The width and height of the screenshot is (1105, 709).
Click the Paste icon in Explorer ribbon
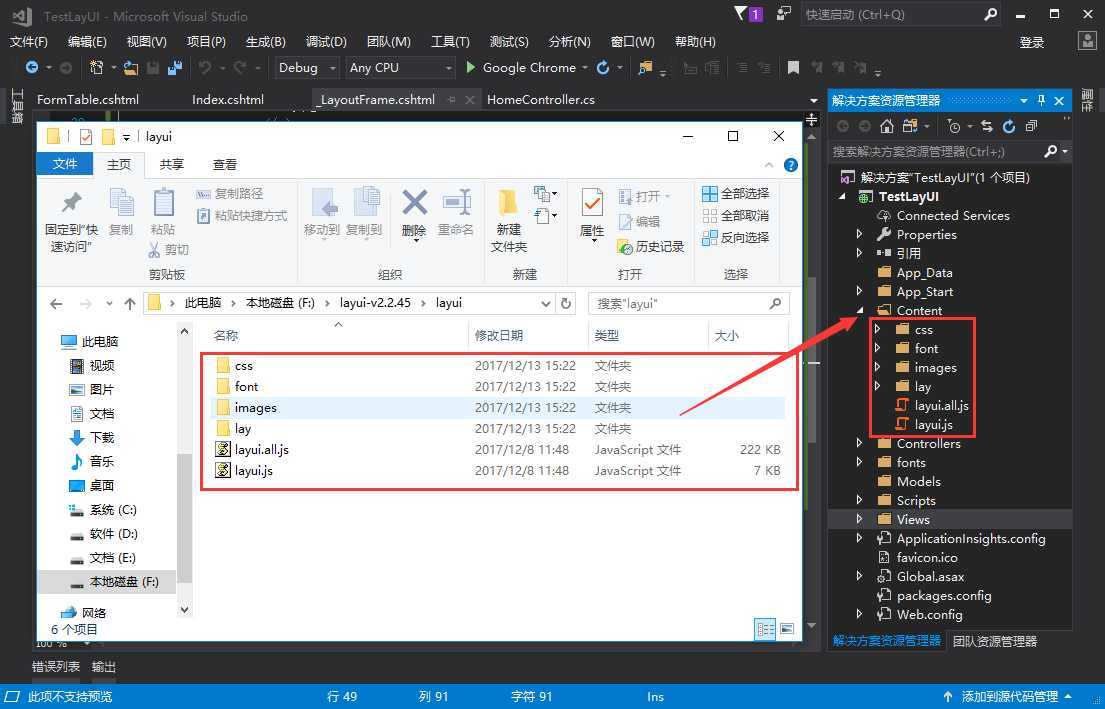pos(163,203)
